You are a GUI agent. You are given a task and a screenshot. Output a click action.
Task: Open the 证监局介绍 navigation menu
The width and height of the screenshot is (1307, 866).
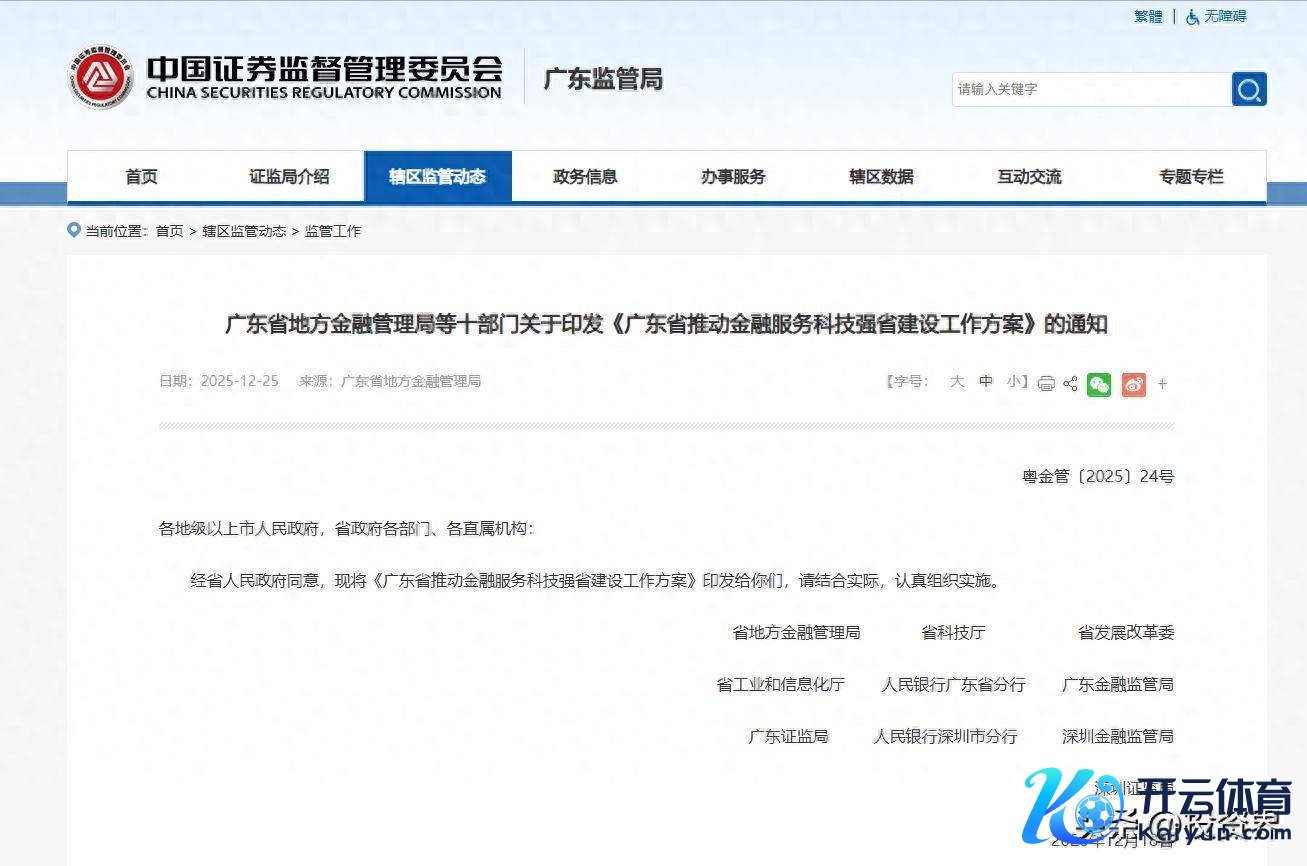(x=289, y=177)
